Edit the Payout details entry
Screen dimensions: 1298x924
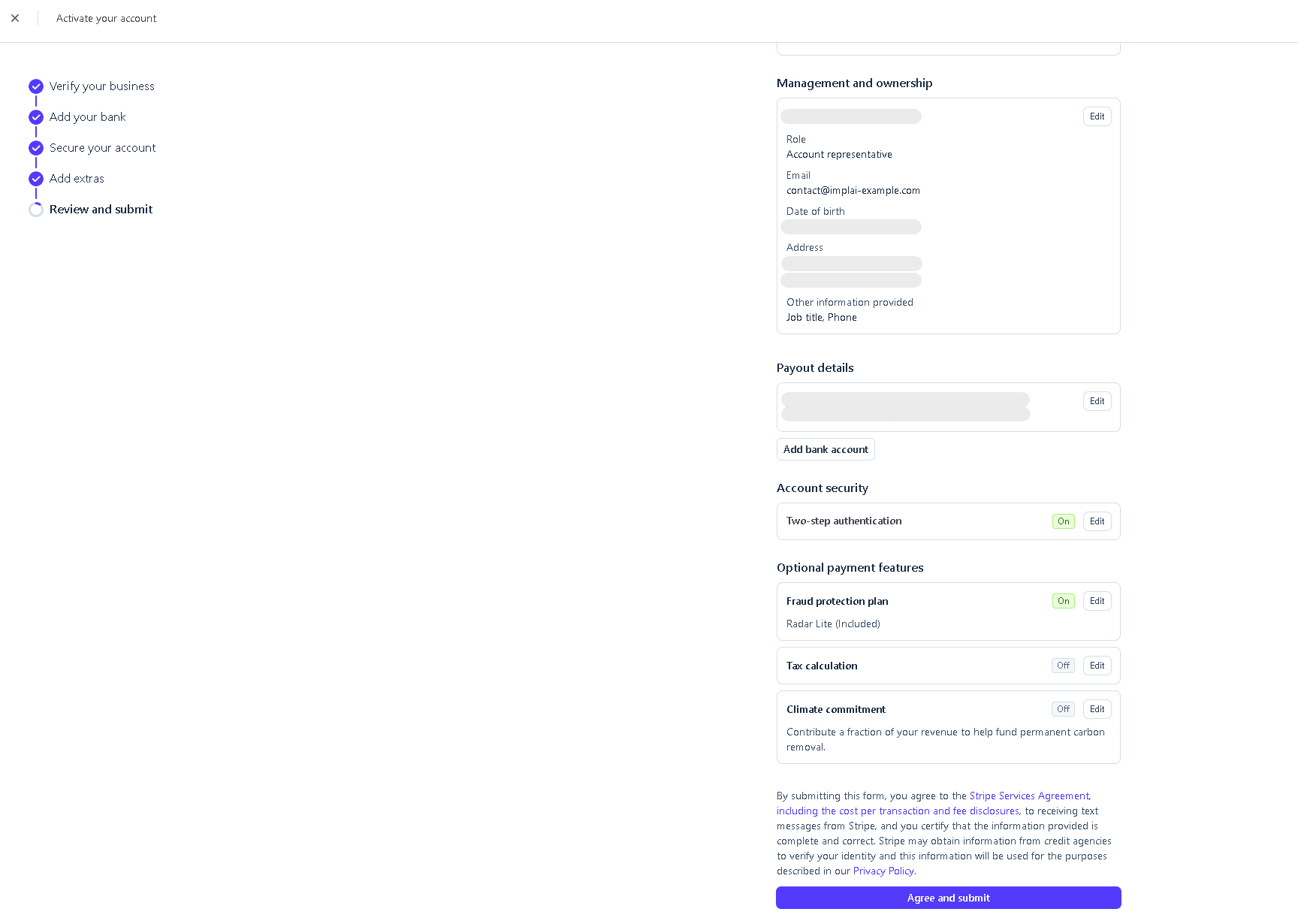1097,401
